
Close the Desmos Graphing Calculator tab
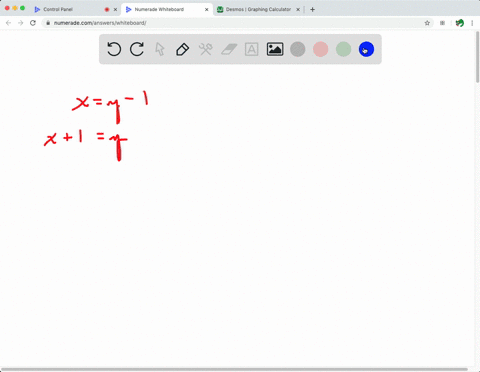pyautogui.click(x=298, y=10)
